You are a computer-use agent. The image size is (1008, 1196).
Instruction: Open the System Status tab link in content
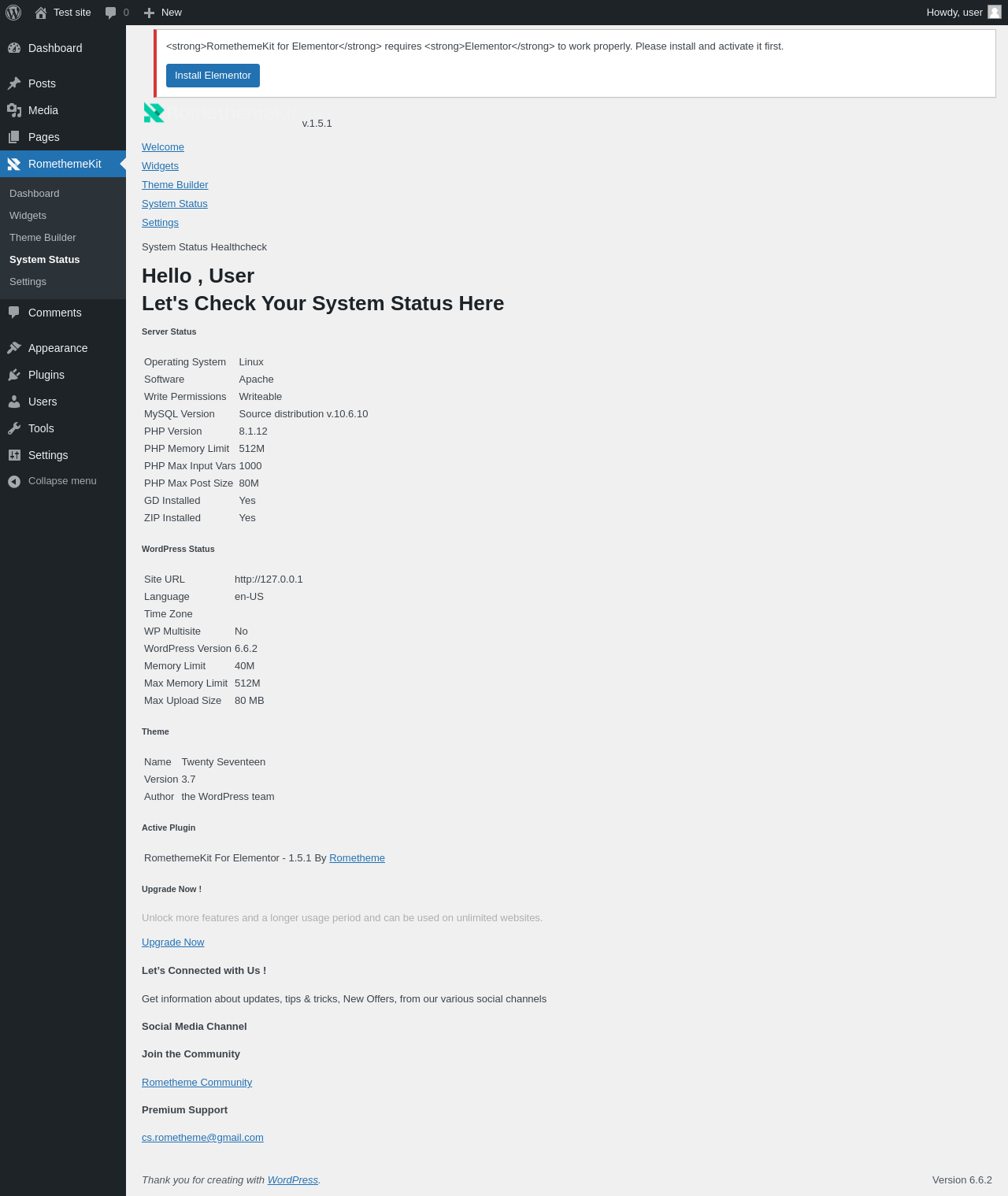tap(175, 204)
